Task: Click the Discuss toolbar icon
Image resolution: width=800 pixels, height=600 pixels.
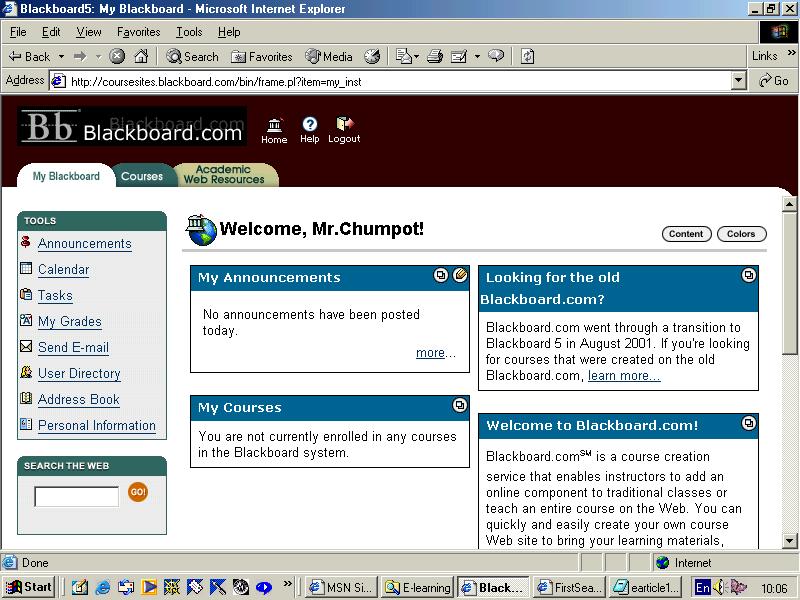Action: 496,56
